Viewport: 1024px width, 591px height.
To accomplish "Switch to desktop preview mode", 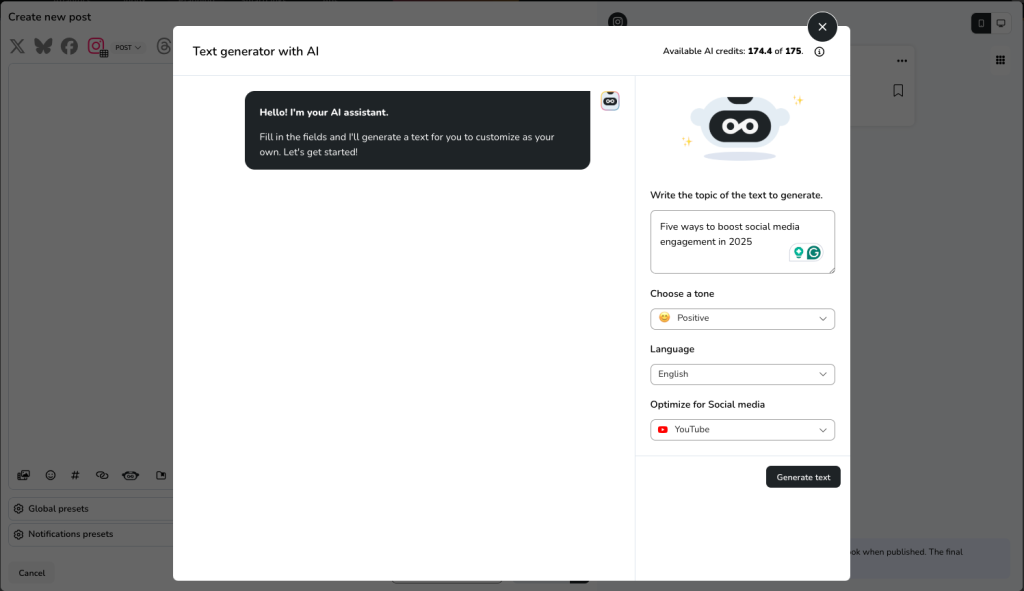I will (1002, 23).
